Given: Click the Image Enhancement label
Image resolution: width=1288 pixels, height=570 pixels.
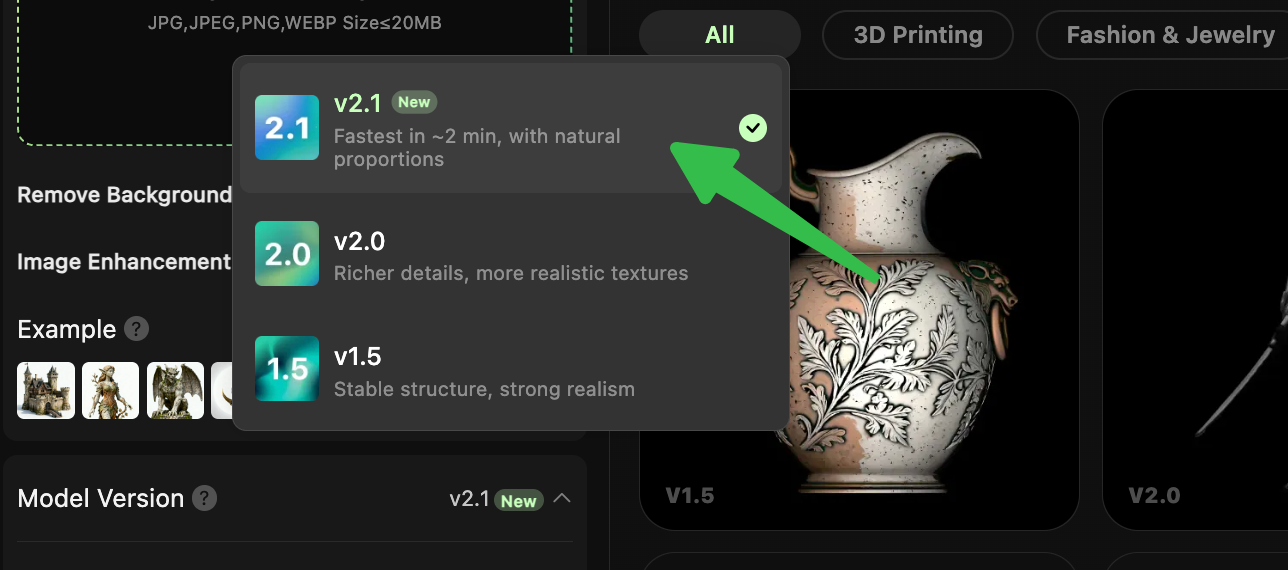Looking at the screenshot, I should 124,262.
